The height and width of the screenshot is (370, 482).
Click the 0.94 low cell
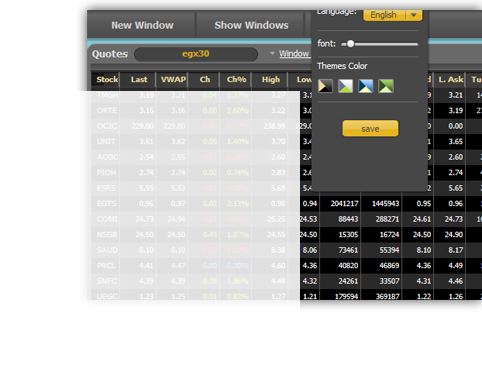(x=309, y=204)
